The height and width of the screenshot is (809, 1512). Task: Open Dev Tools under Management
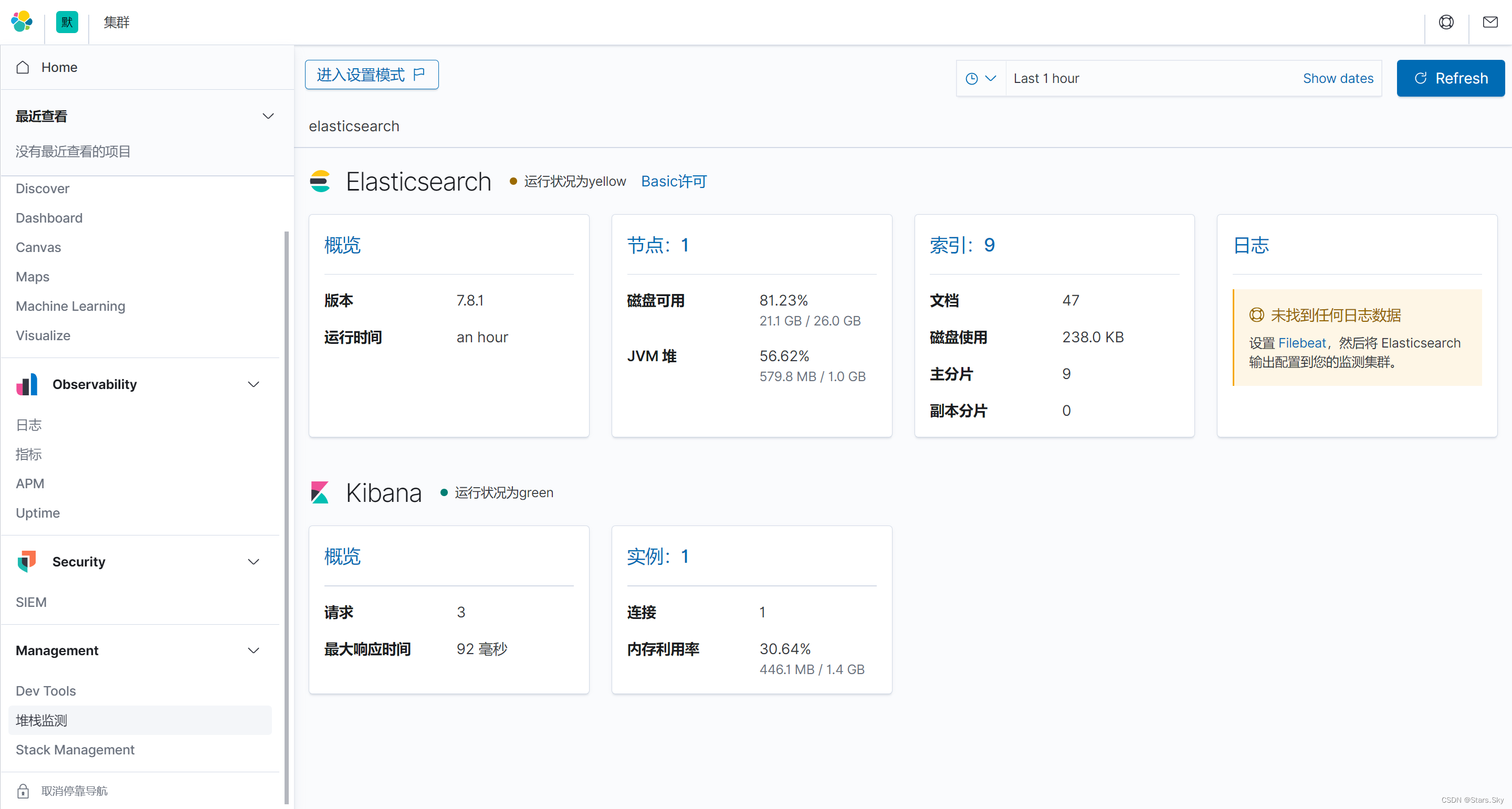coord(46,690)
